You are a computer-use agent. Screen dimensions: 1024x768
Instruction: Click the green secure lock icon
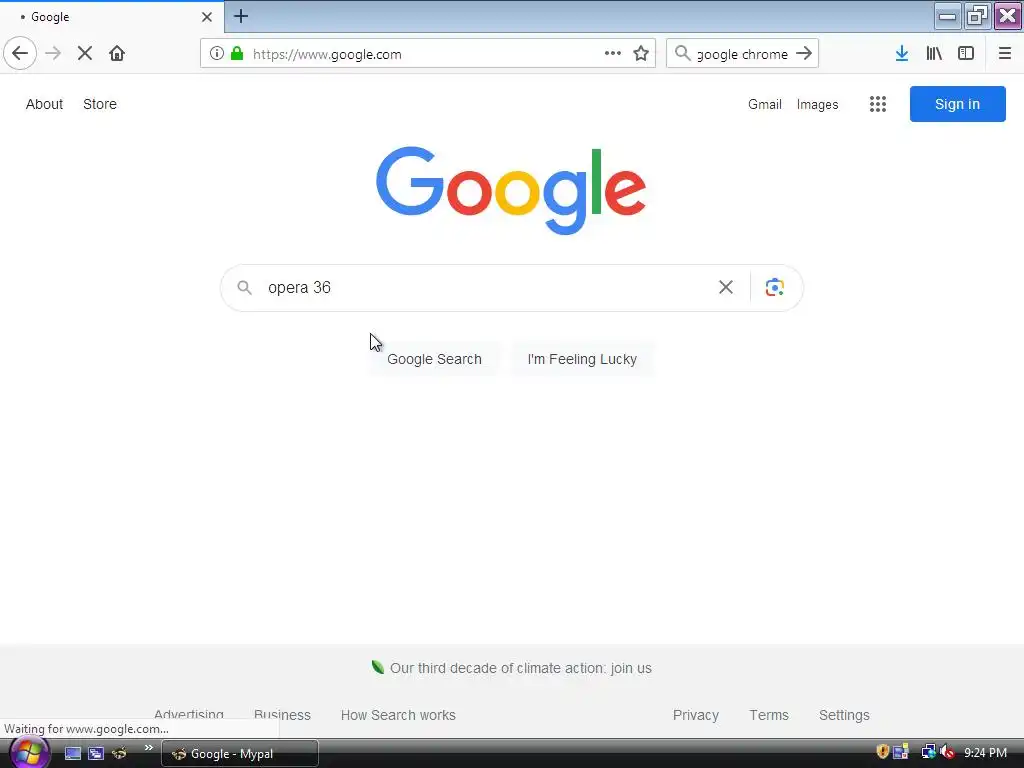[237, 54]
